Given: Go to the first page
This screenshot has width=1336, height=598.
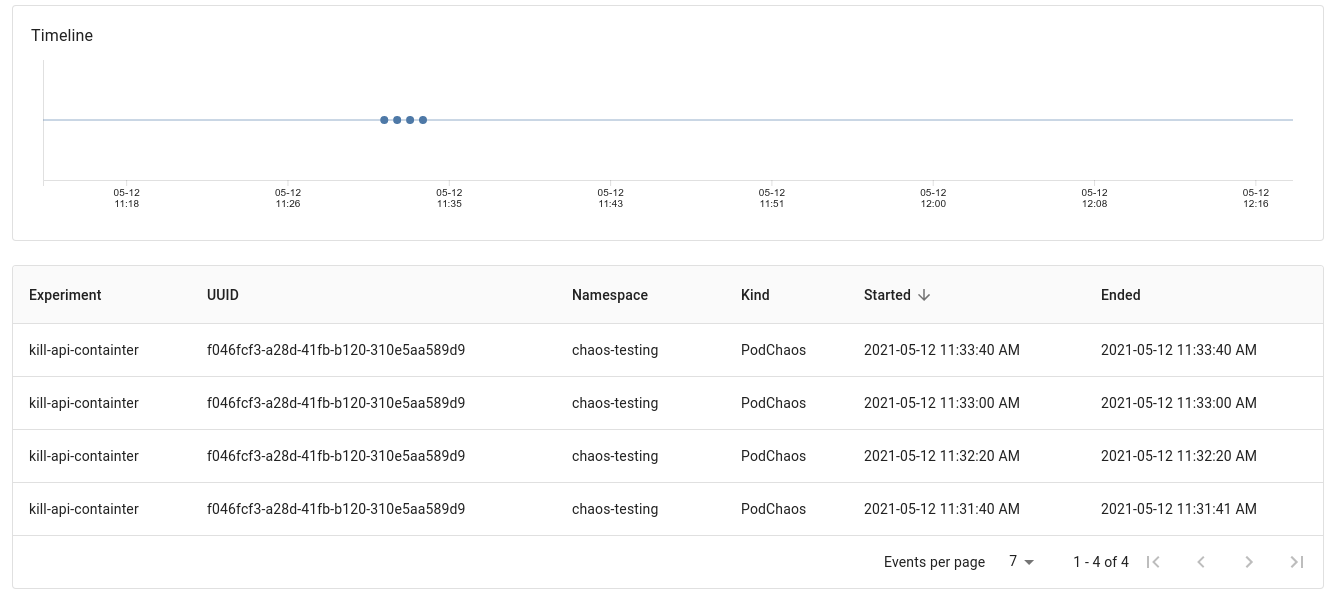Looking at the screenshot, I should 1153,562.
